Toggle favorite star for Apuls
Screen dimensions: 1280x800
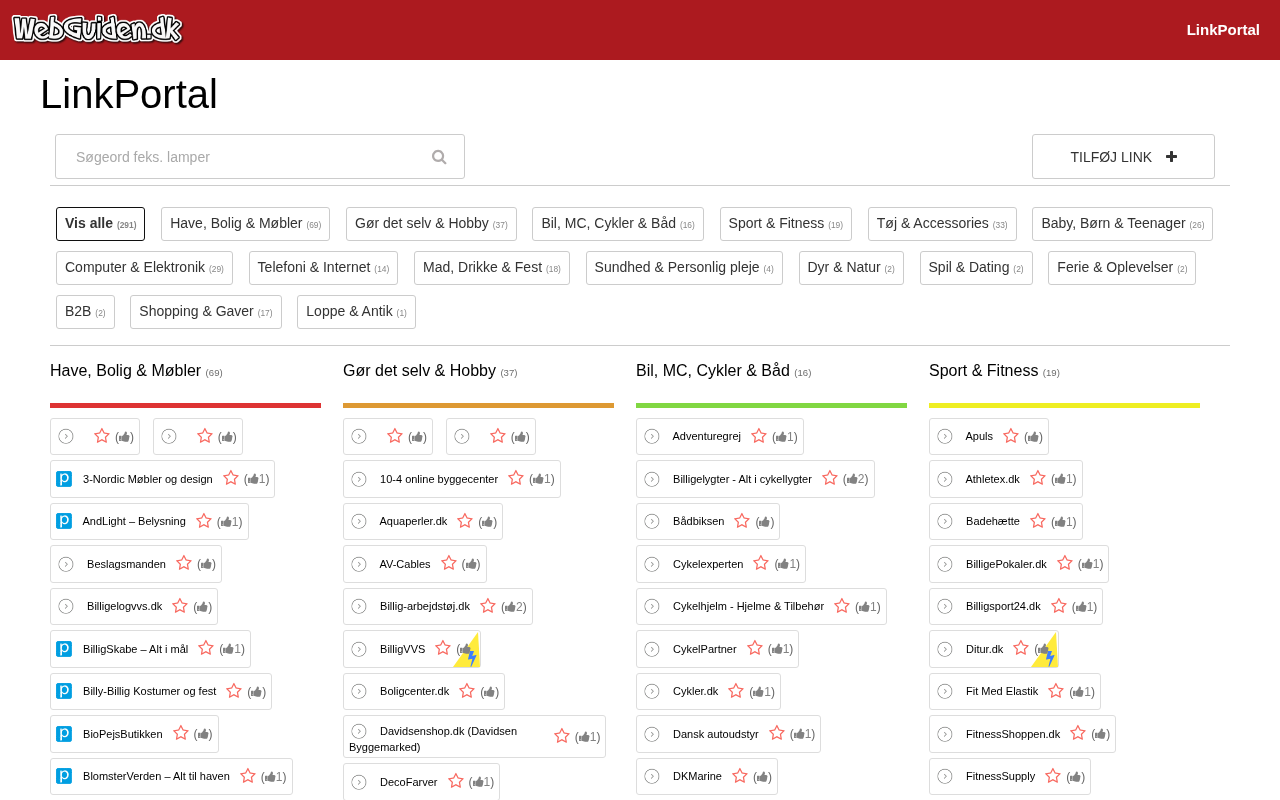coord(1011,436)
